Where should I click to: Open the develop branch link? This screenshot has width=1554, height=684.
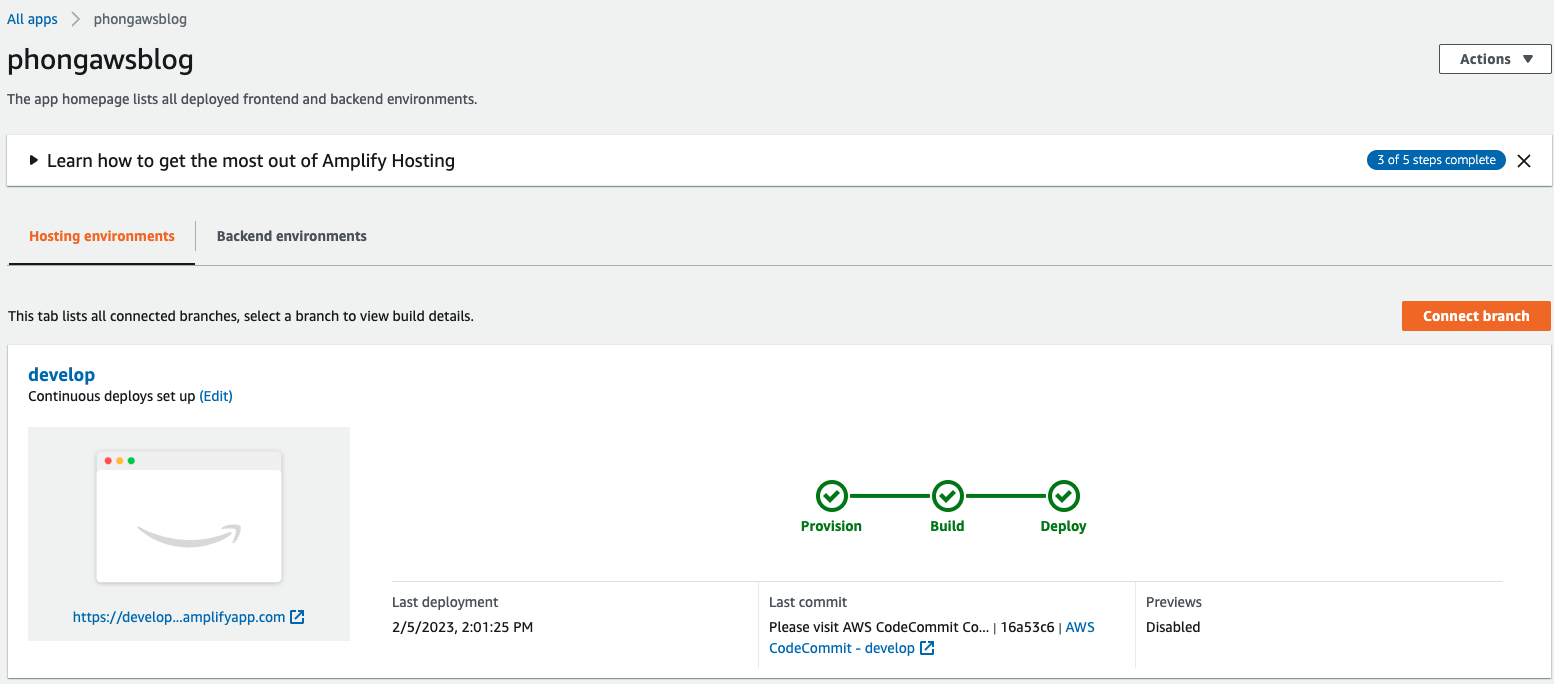pyautogui.click(x=61, y=375)
